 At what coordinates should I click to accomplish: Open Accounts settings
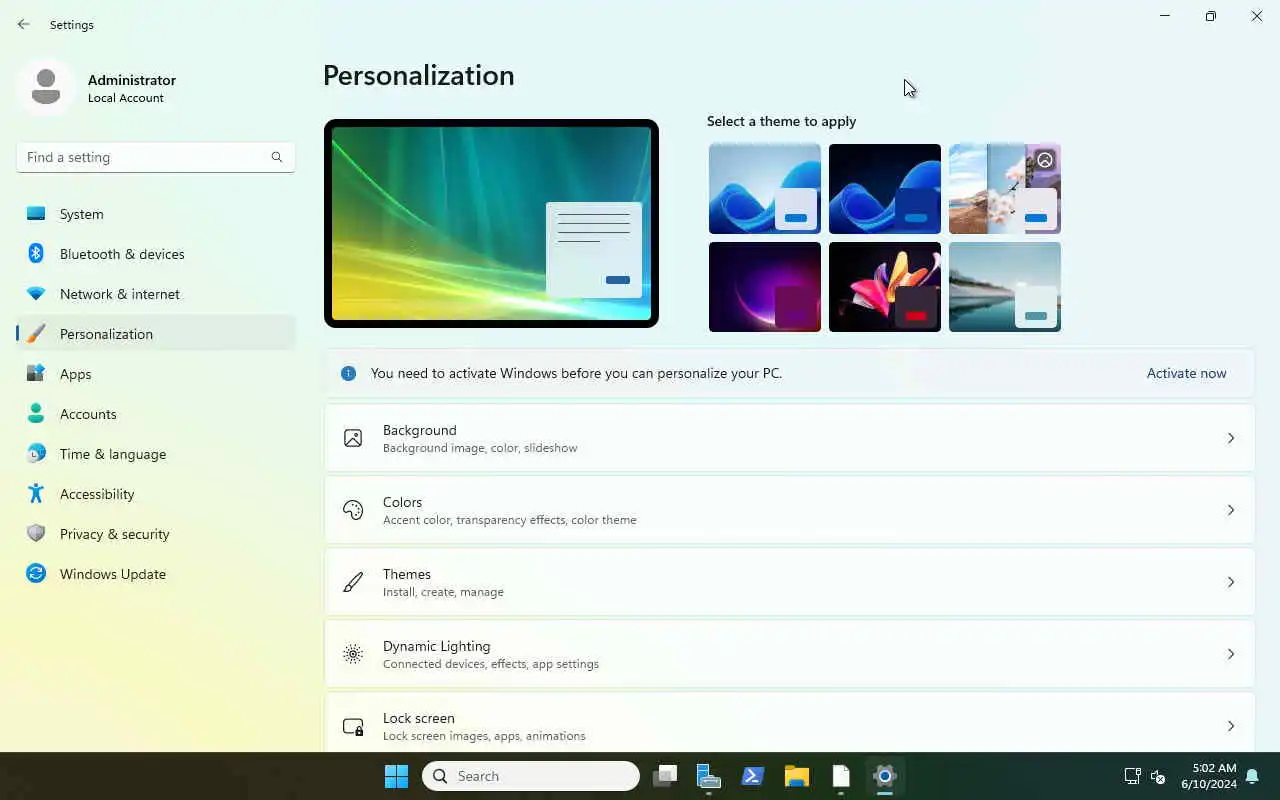point(156,414)
